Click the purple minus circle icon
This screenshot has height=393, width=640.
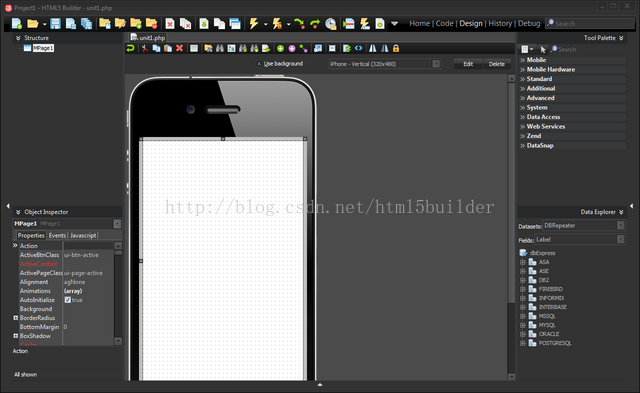(292, 49)
